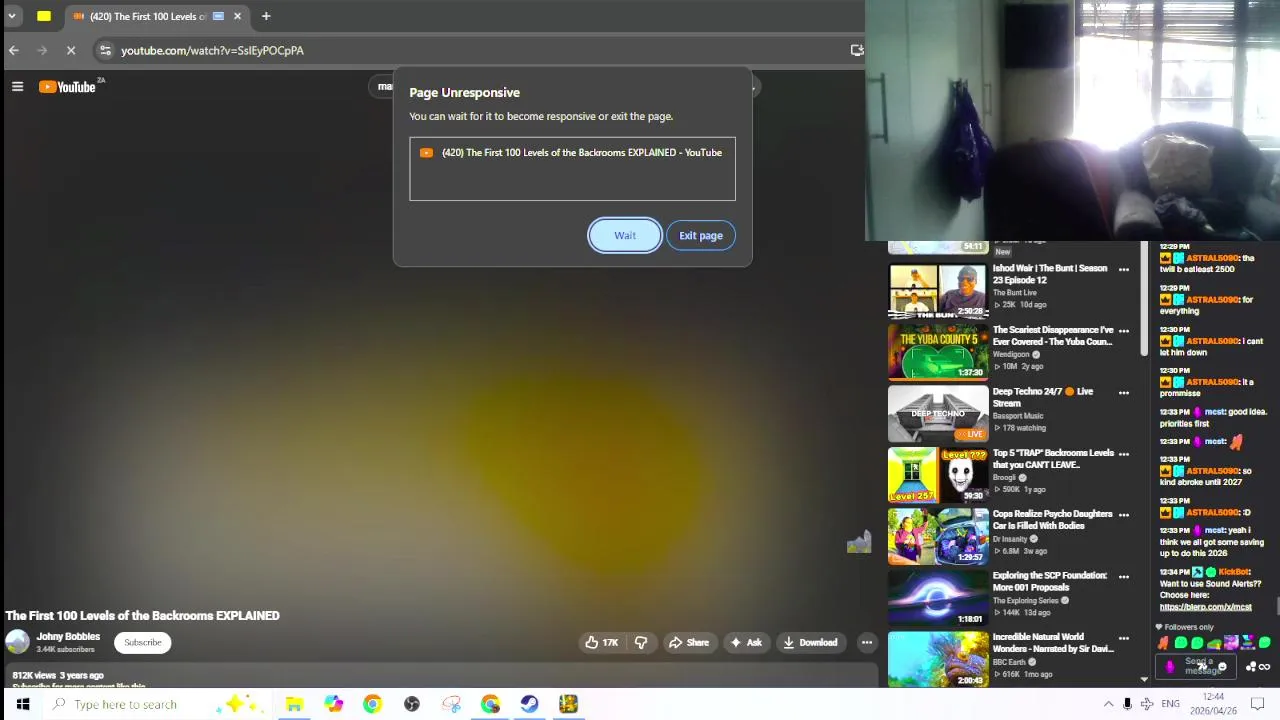Download the video with Download button
The image size is (1280, 720).
810,643
